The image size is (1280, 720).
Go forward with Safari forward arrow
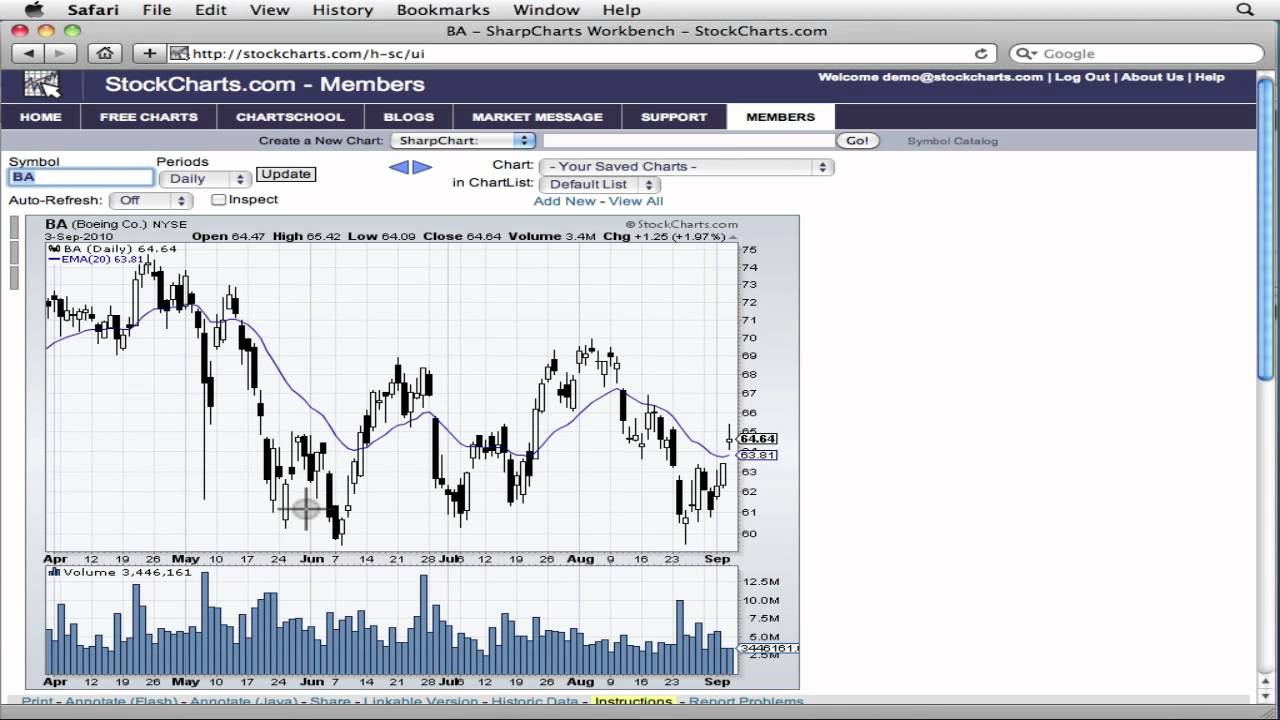coord(60,53)
